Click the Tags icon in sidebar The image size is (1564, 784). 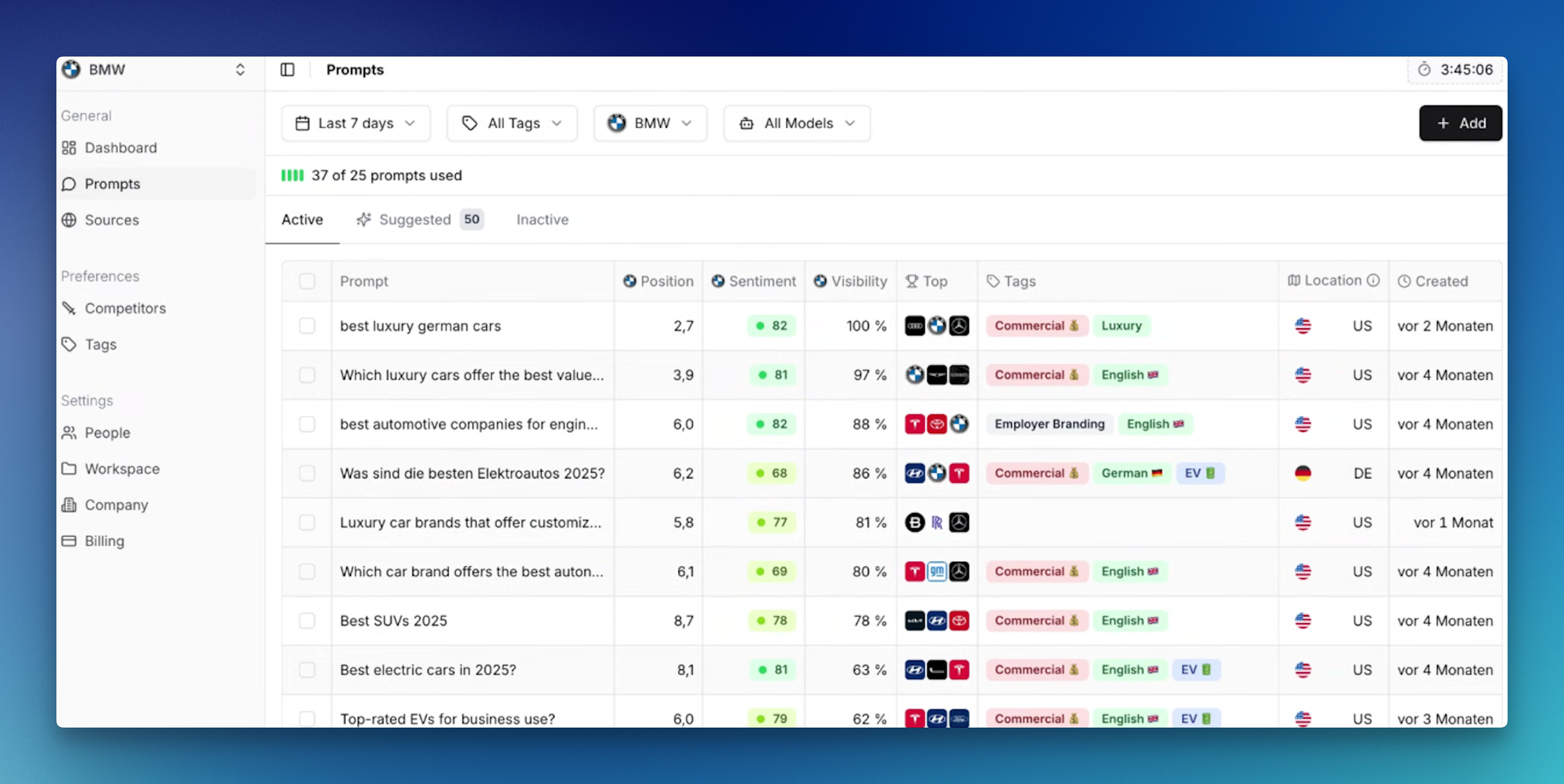pyautogui.click(x=69, y=345)
